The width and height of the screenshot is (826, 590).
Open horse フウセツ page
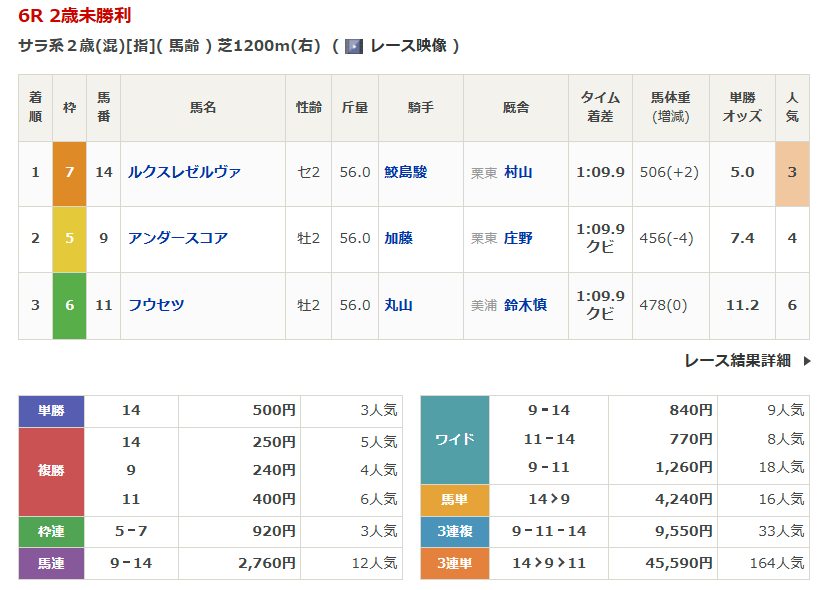coord(156,305)
